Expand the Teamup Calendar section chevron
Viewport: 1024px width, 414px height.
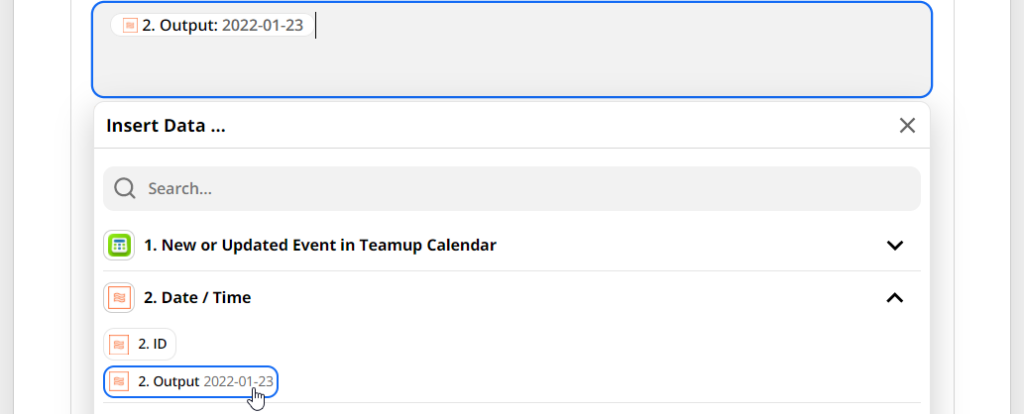pyautogui.click(x=895, y=245)
